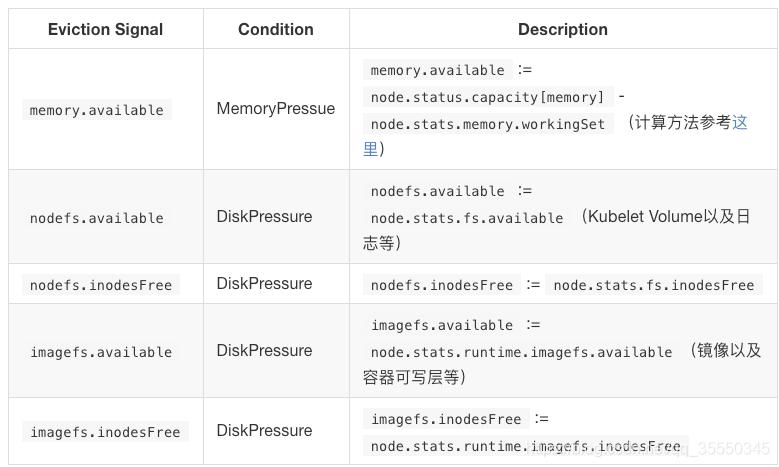
Task: Click the node.stats.fs.available code text
Action: [467, 217]
